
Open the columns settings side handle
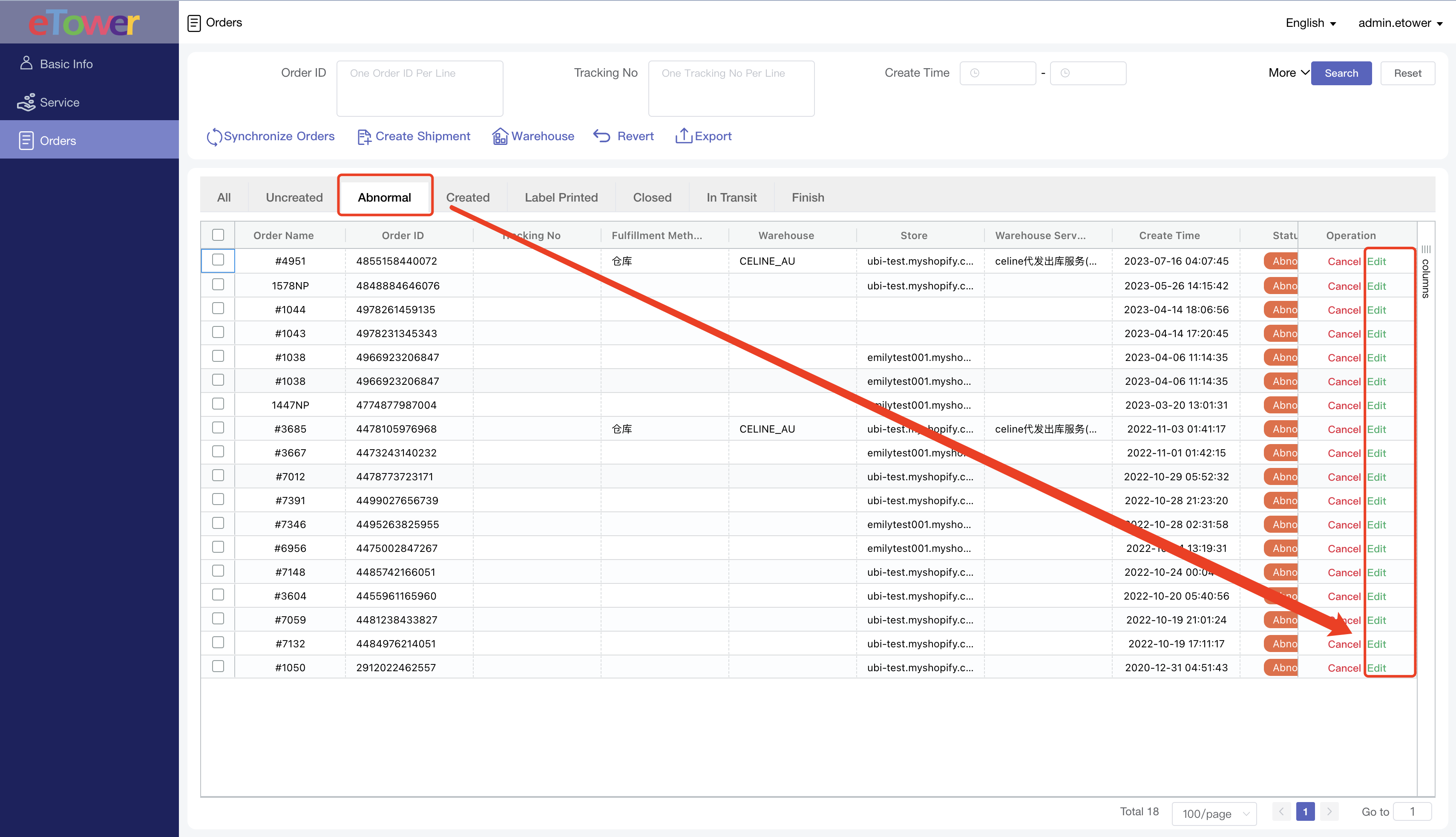pos(1426,271)
